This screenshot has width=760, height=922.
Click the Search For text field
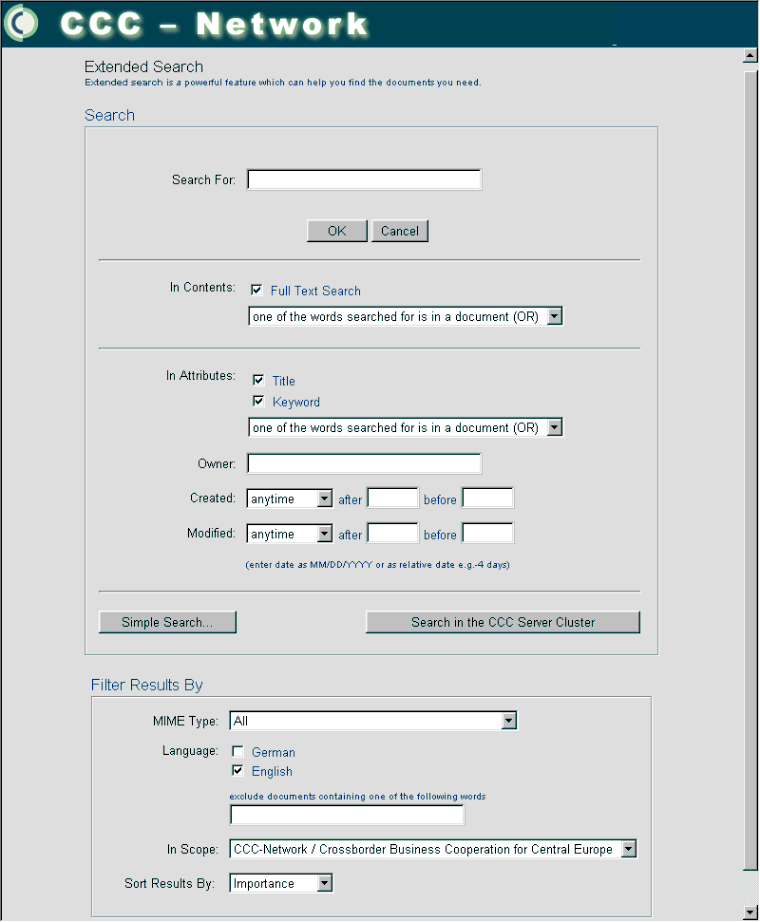pyautogui.click(x=364, y=180)
